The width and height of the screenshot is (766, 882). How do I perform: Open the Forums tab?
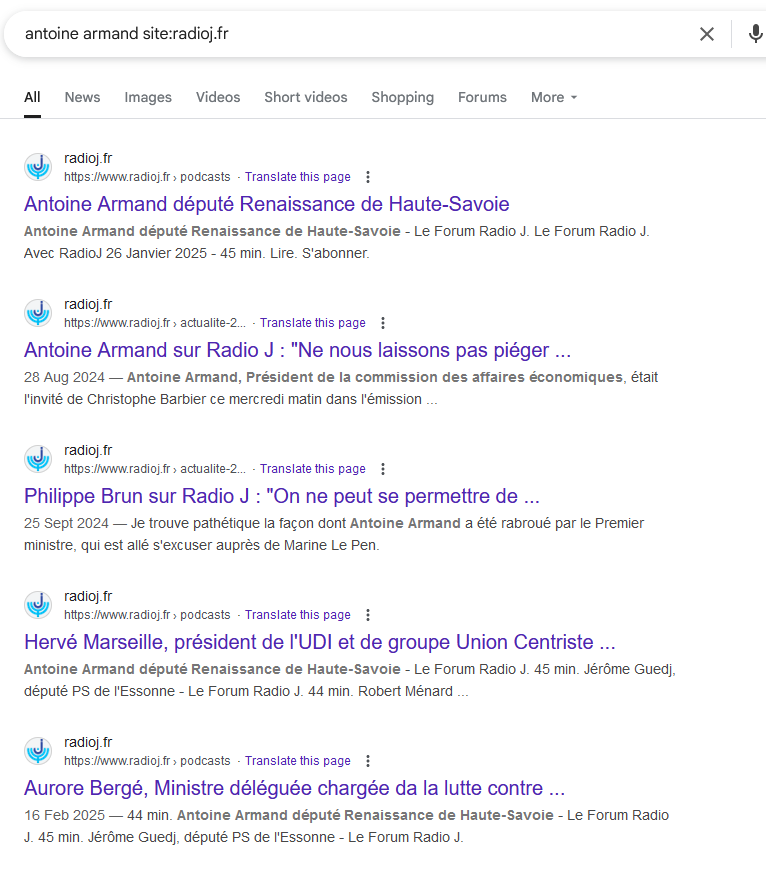click(x=482, y=97)
